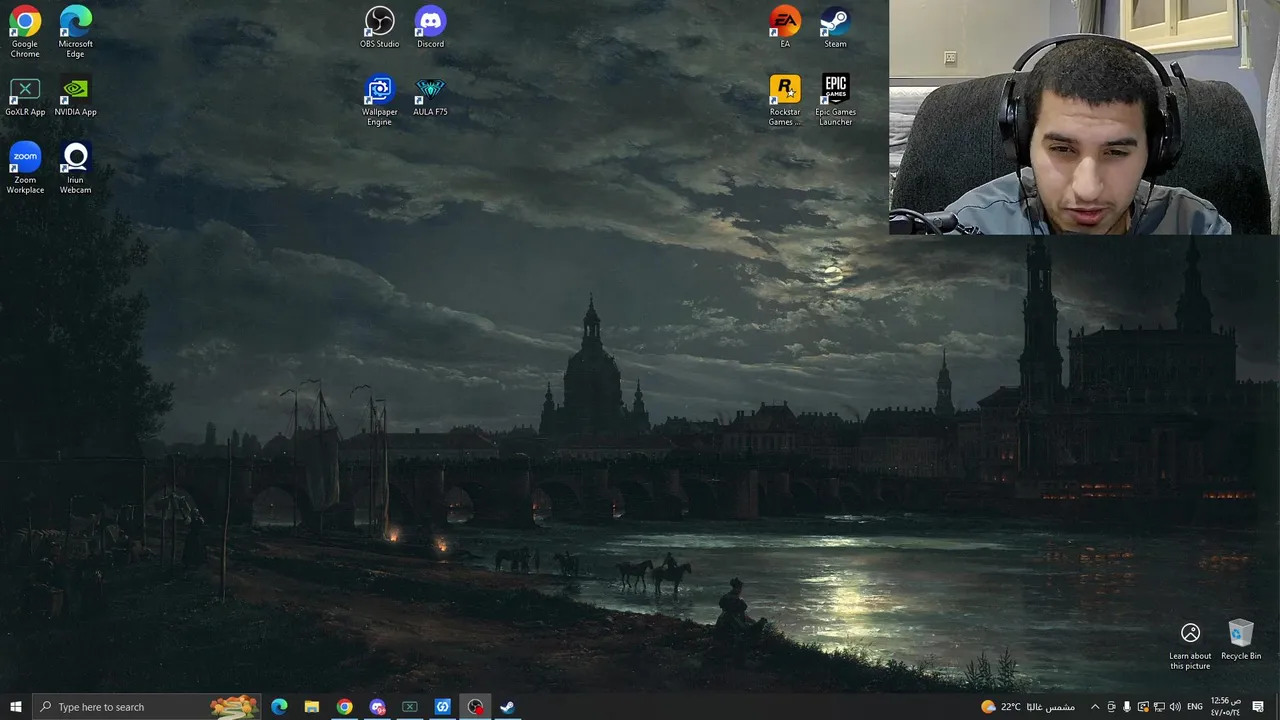The height and width of the screenshot is (720, 1280).
Task: Switch to Discord in the taskbar
Action: 377,707
